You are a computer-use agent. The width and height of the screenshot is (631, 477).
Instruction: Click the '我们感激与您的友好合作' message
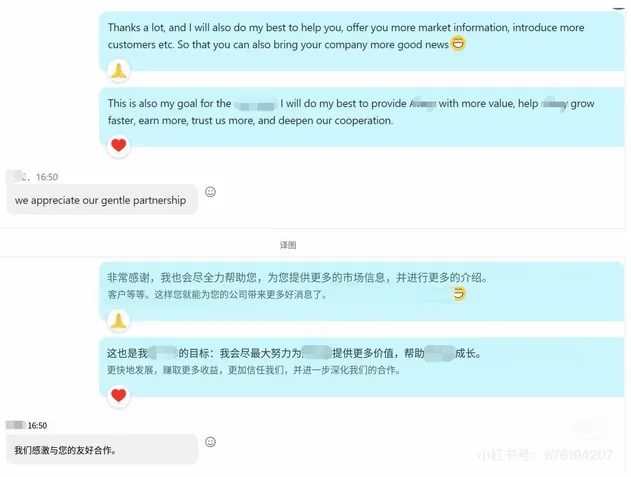[x=102, y=450]
